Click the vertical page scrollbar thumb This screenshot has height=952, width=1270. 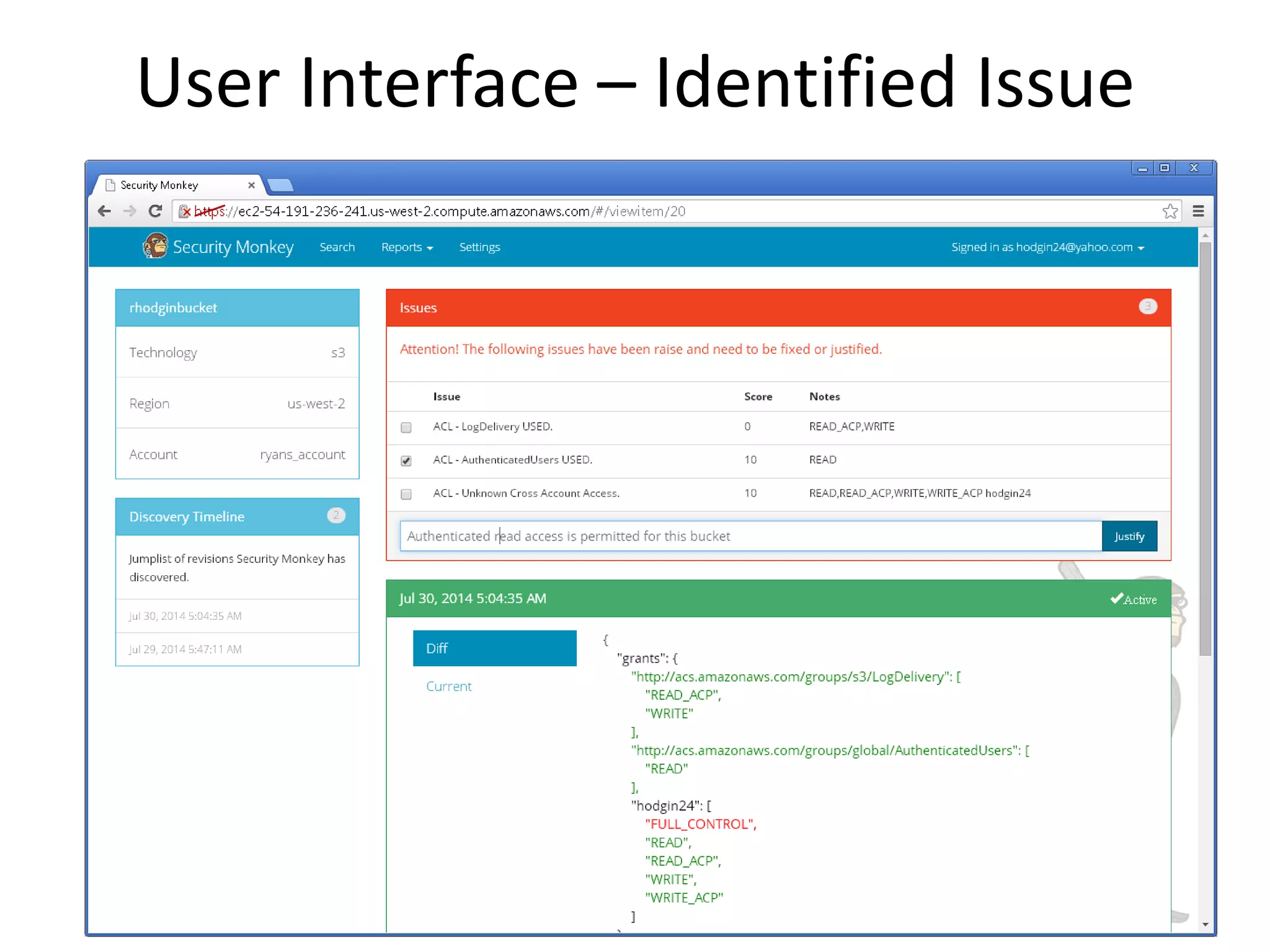(1205, 446)
